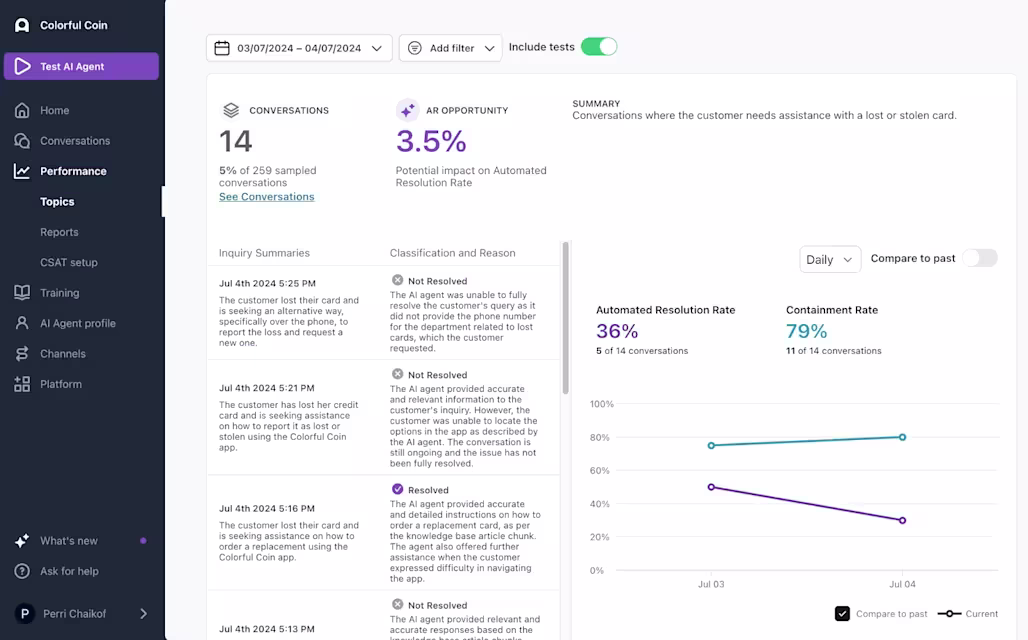Click the What's new sparkle icon
This screenshot has height=640, width=1028.
[22, 540]
